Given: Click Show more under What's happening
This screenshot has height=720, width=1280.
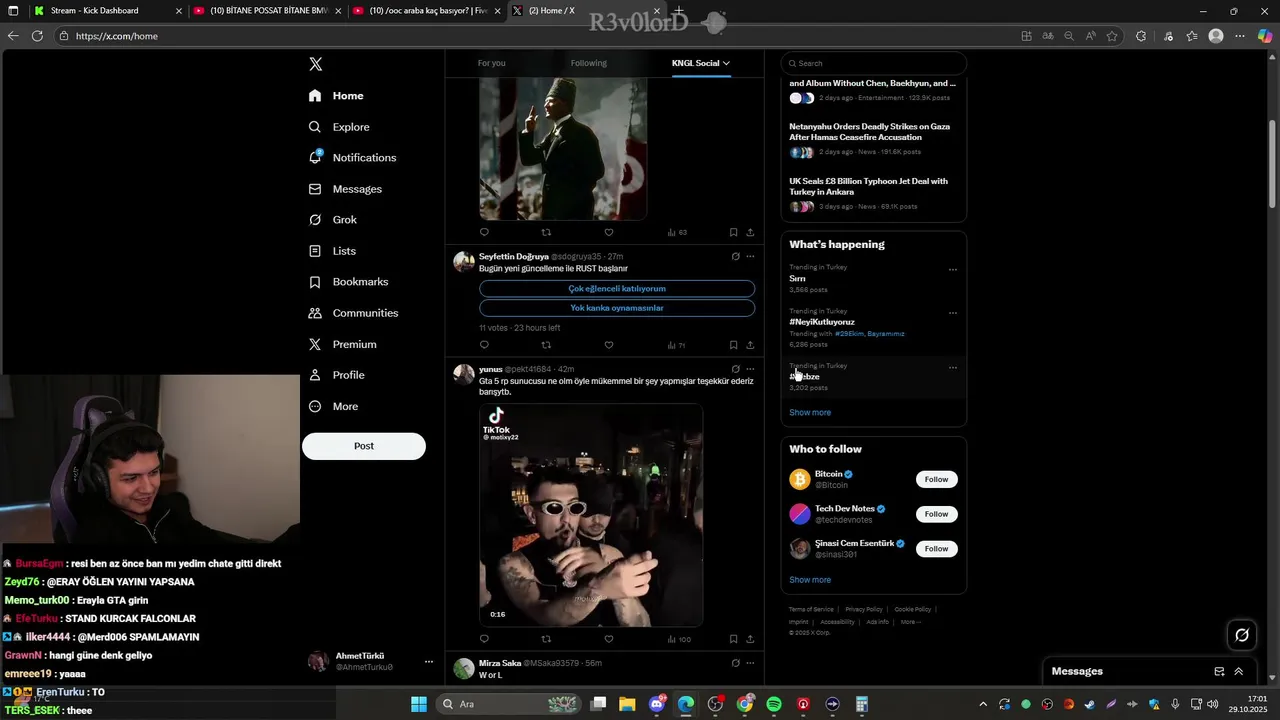Looking at the screenshot, I should pos(810,413).
